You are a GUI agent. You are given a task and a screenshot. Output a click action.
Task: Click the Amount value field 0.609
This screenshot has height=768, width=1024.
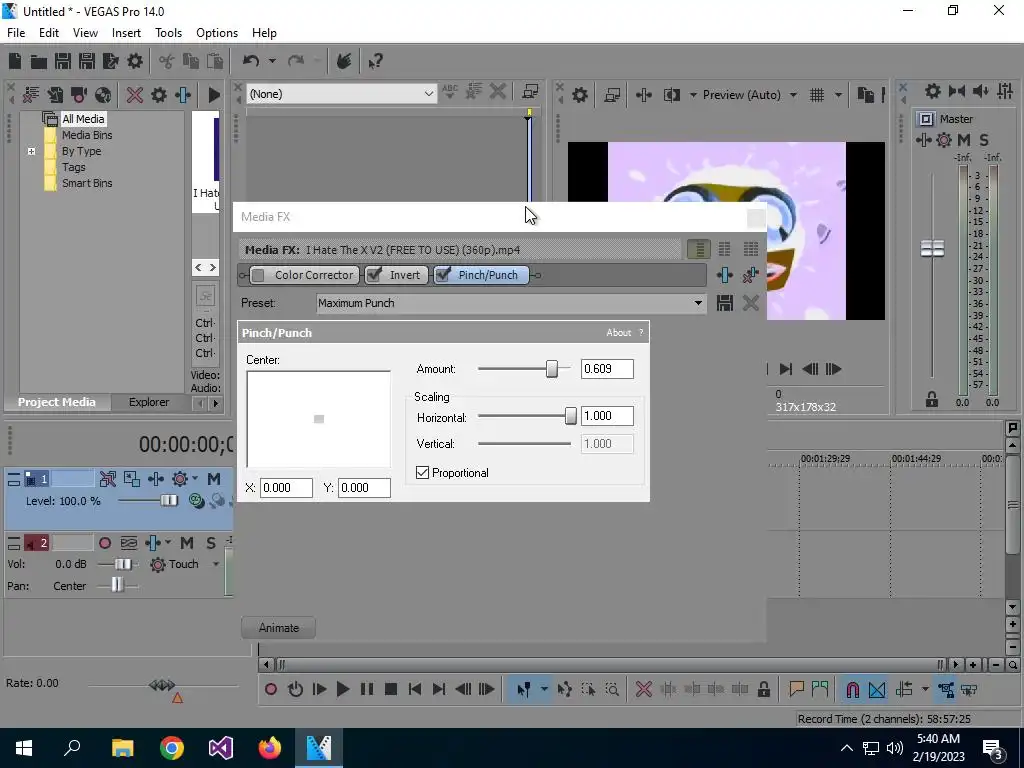607,369
